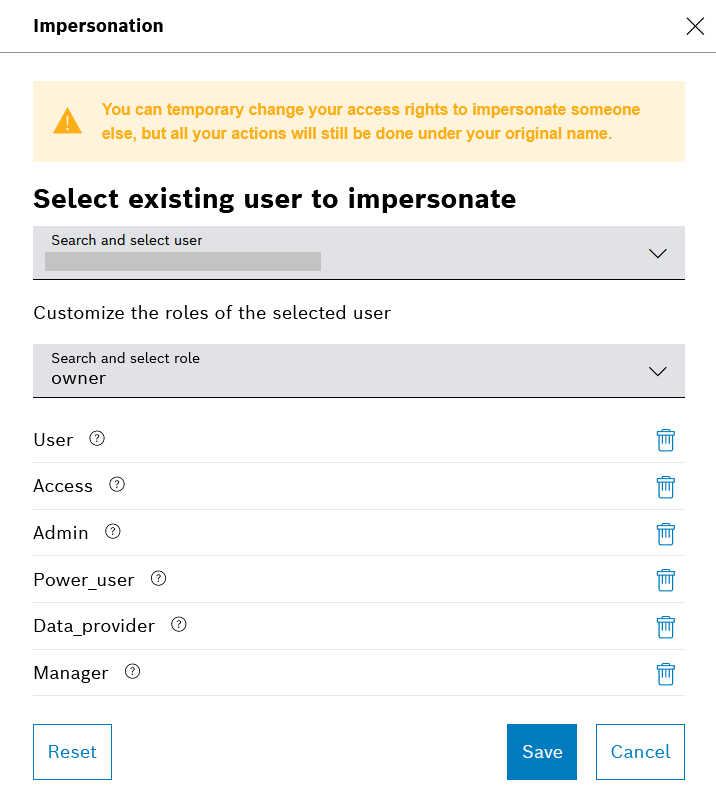Image resolution: width=716 pixels, height=811 pixels.
Task: Save the impersonation settings
Action: point(542,752)
